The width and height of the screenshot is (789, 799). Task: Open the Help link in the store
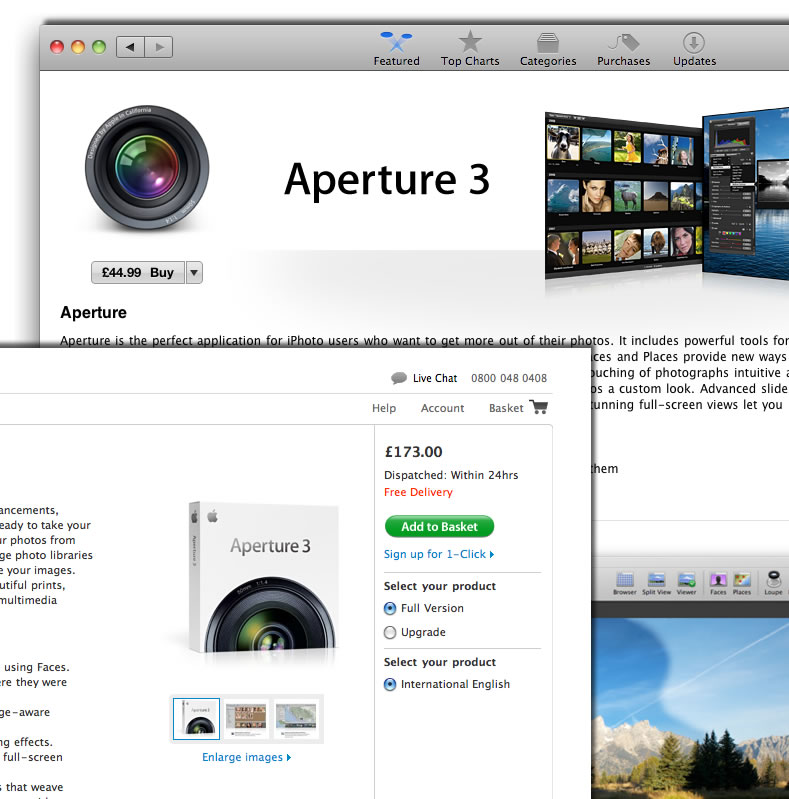coord(384,408)
